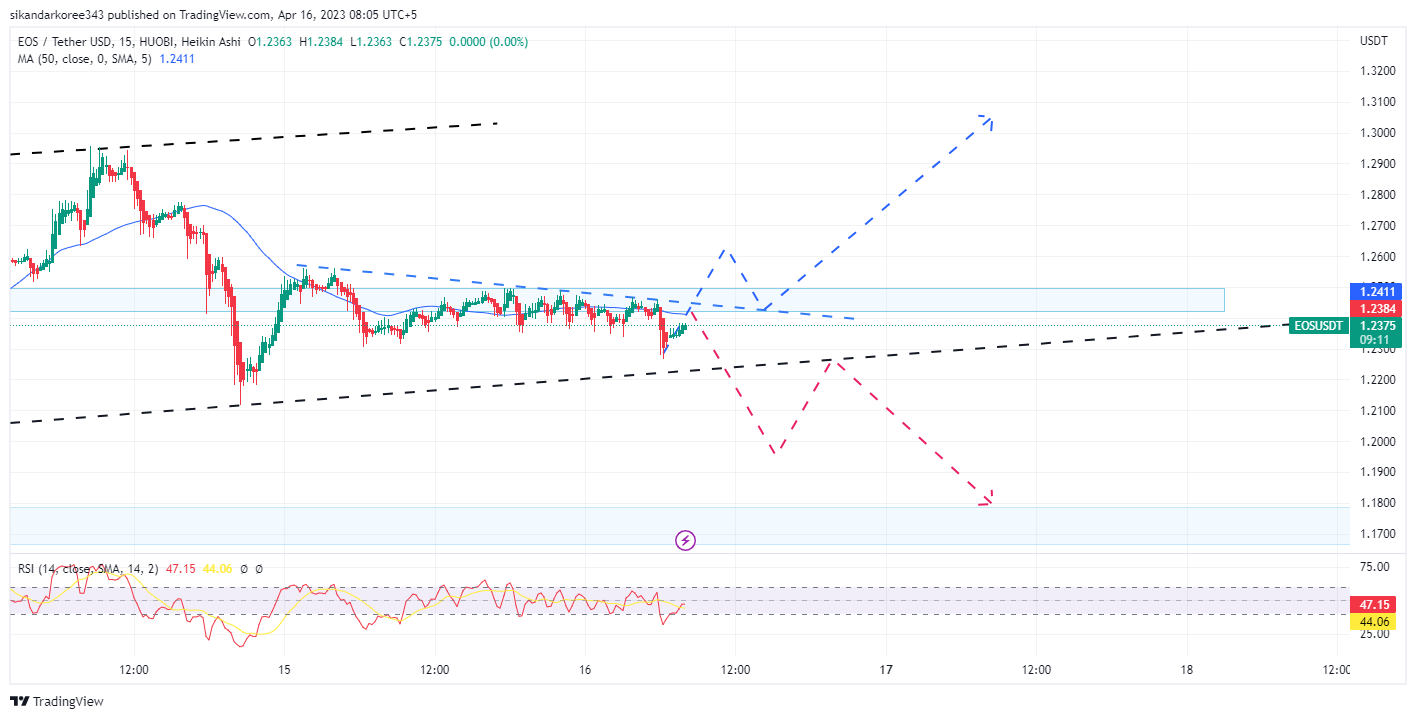Click the 1.2800 price axis label
This screenshot has width=1416, height=719.
pyautogui.click(x=1377, y=195)
